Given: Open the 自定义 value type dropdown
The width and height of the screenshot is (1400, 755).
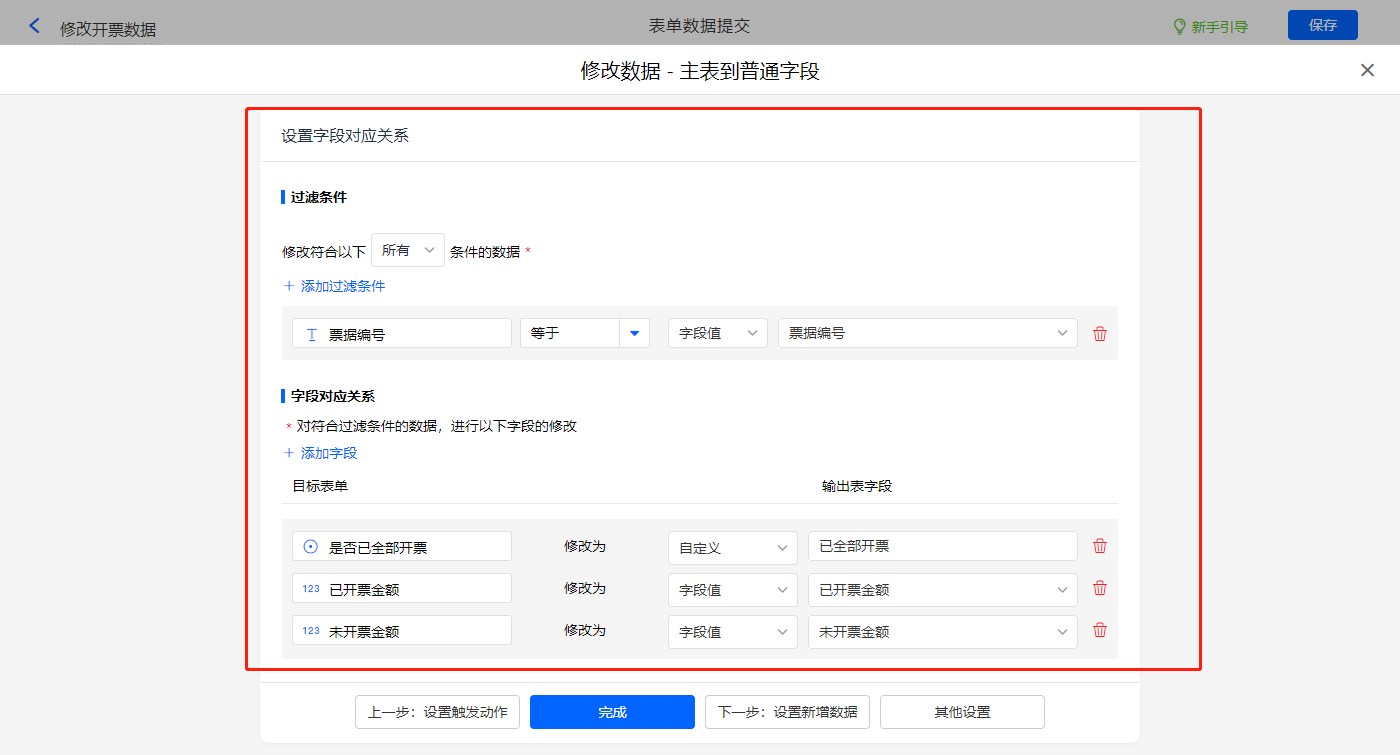Looking at the screenshot, I should [x=732, y=547].
